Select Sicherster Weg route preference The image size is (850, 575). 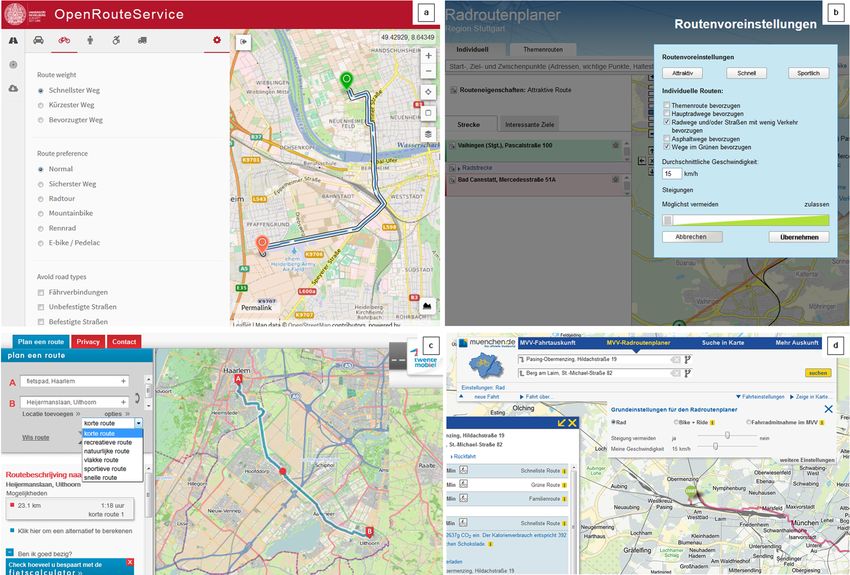(x=41, y=184)
